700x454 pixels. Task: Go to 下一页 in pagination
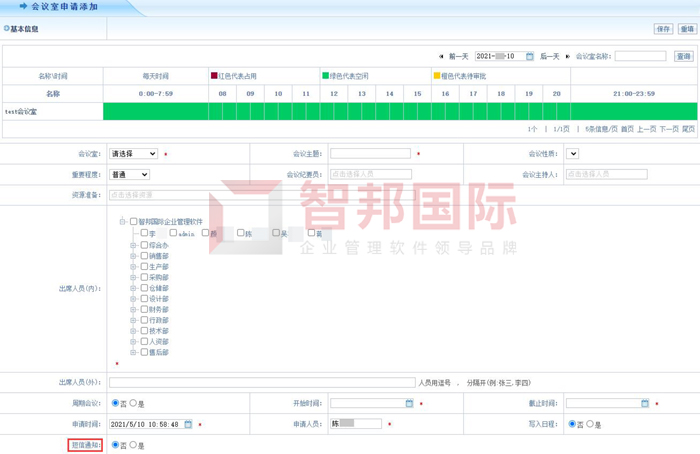tap(669, 129)
